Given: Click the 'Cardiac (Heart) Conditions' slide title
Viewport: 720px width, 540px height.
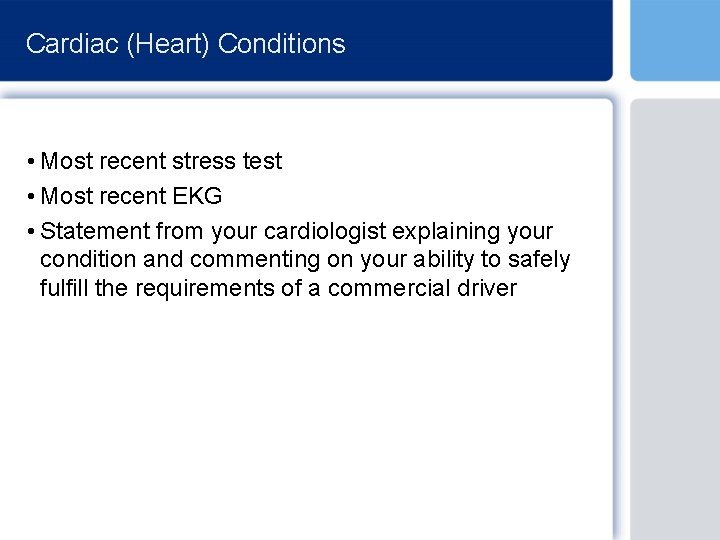Looking at the screenshot, I should pyautogui.click(x=185, y=44).
